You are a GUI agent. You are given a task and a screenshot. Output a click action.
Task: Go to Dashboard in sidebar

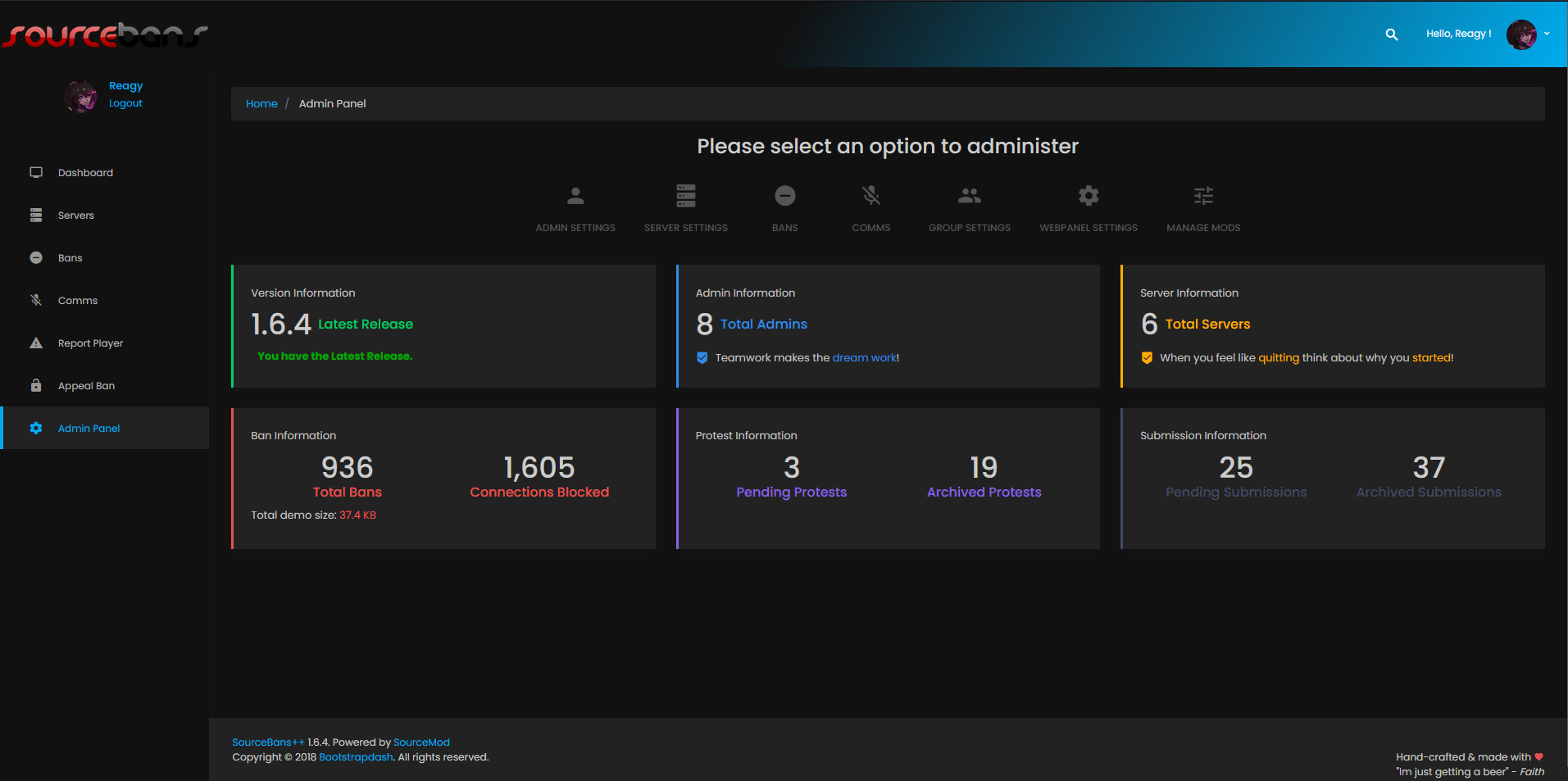point(85,173)
